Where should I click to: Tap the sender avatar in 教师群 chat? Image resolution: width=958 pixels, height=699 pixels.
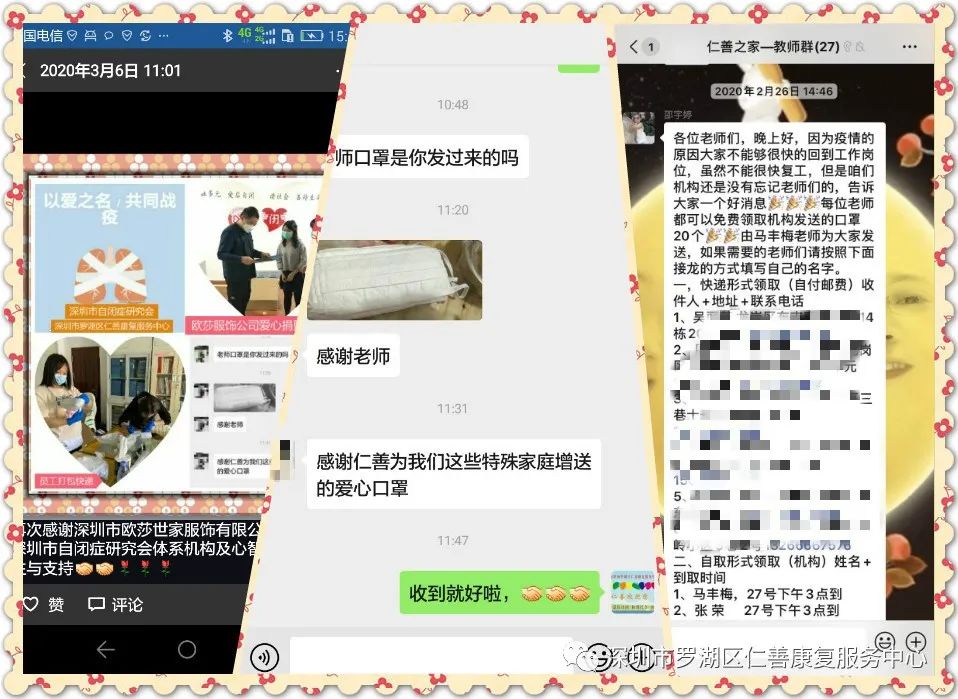click(x=638, y=128)
